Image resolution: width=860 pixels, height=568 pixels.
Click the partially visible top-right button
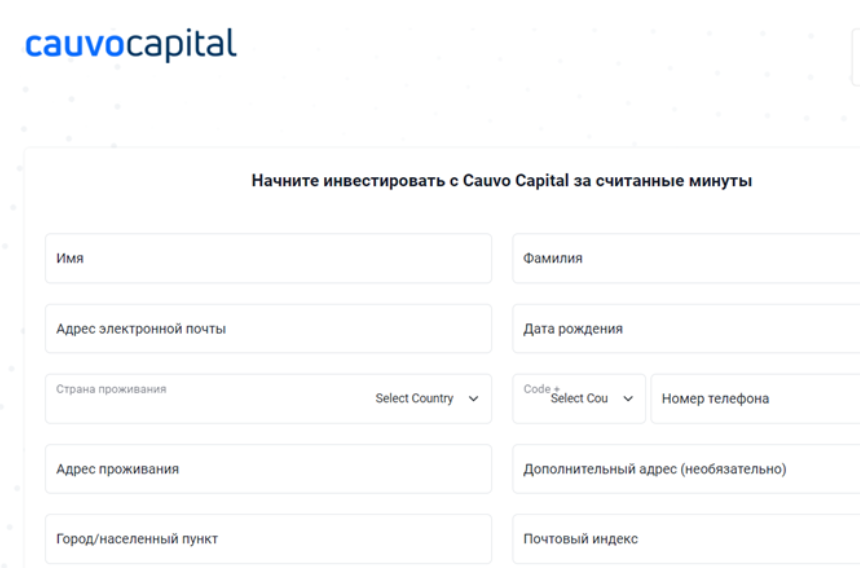tap(856, 57)
